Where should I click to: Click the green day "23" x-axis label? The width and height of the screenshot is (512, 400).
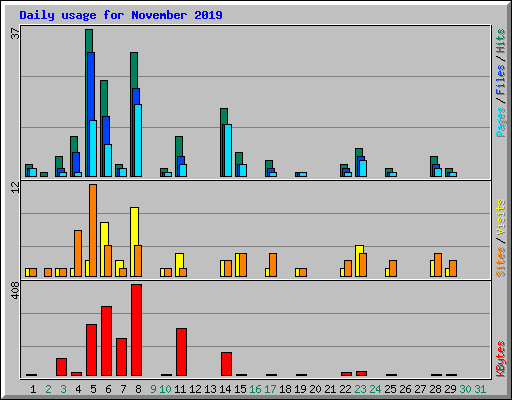(x=360, y=389)
